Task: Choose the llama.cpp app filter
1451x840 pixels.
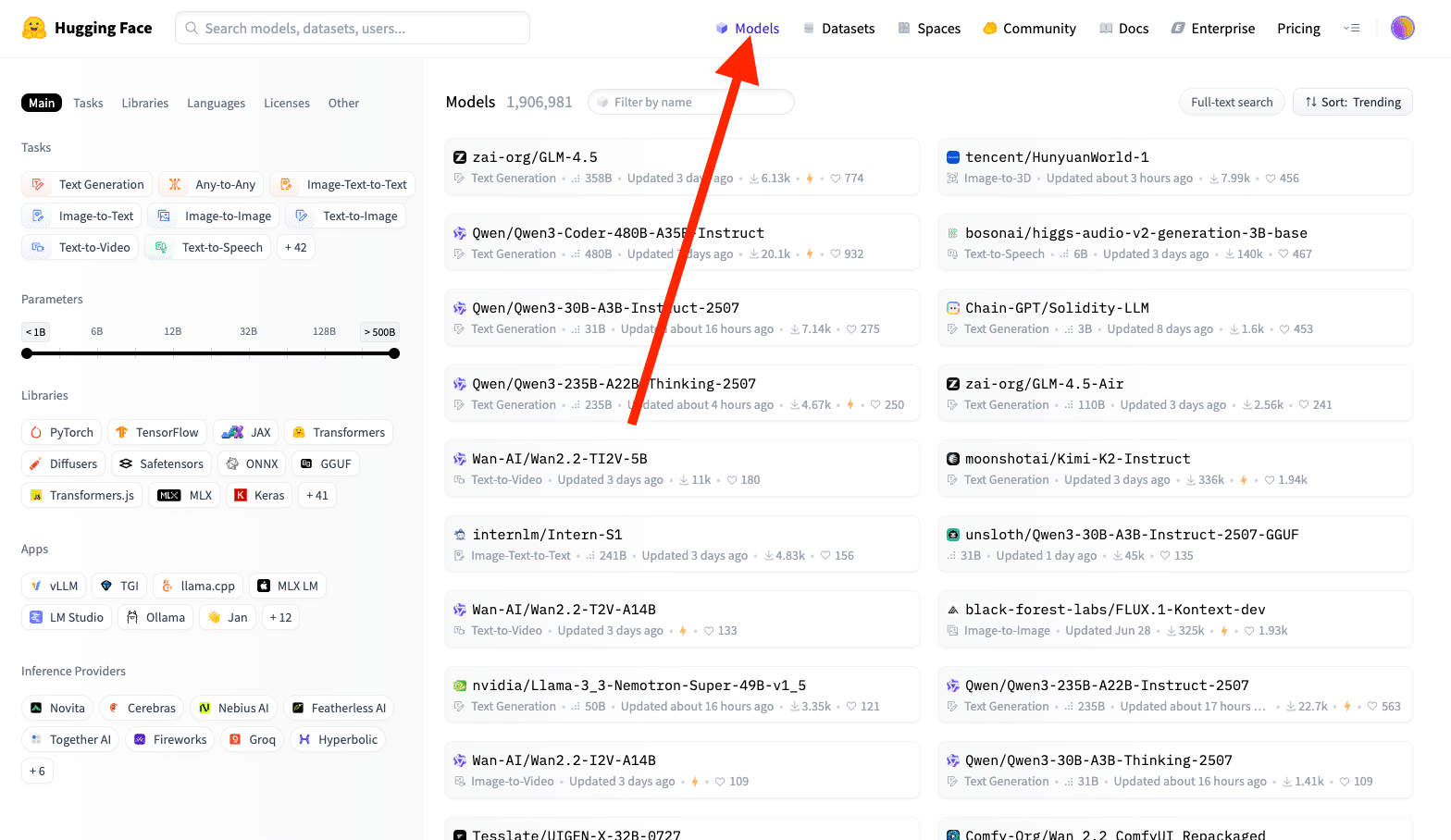Action: [198, 586]
